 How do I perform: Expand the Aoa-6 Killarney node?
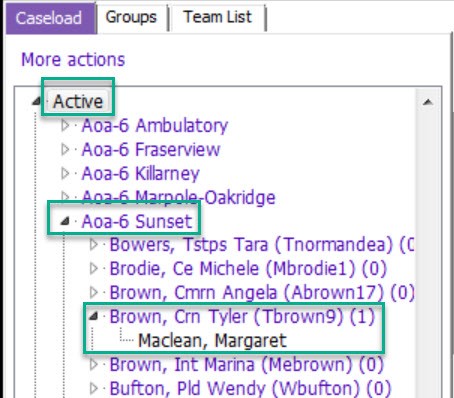65,174
